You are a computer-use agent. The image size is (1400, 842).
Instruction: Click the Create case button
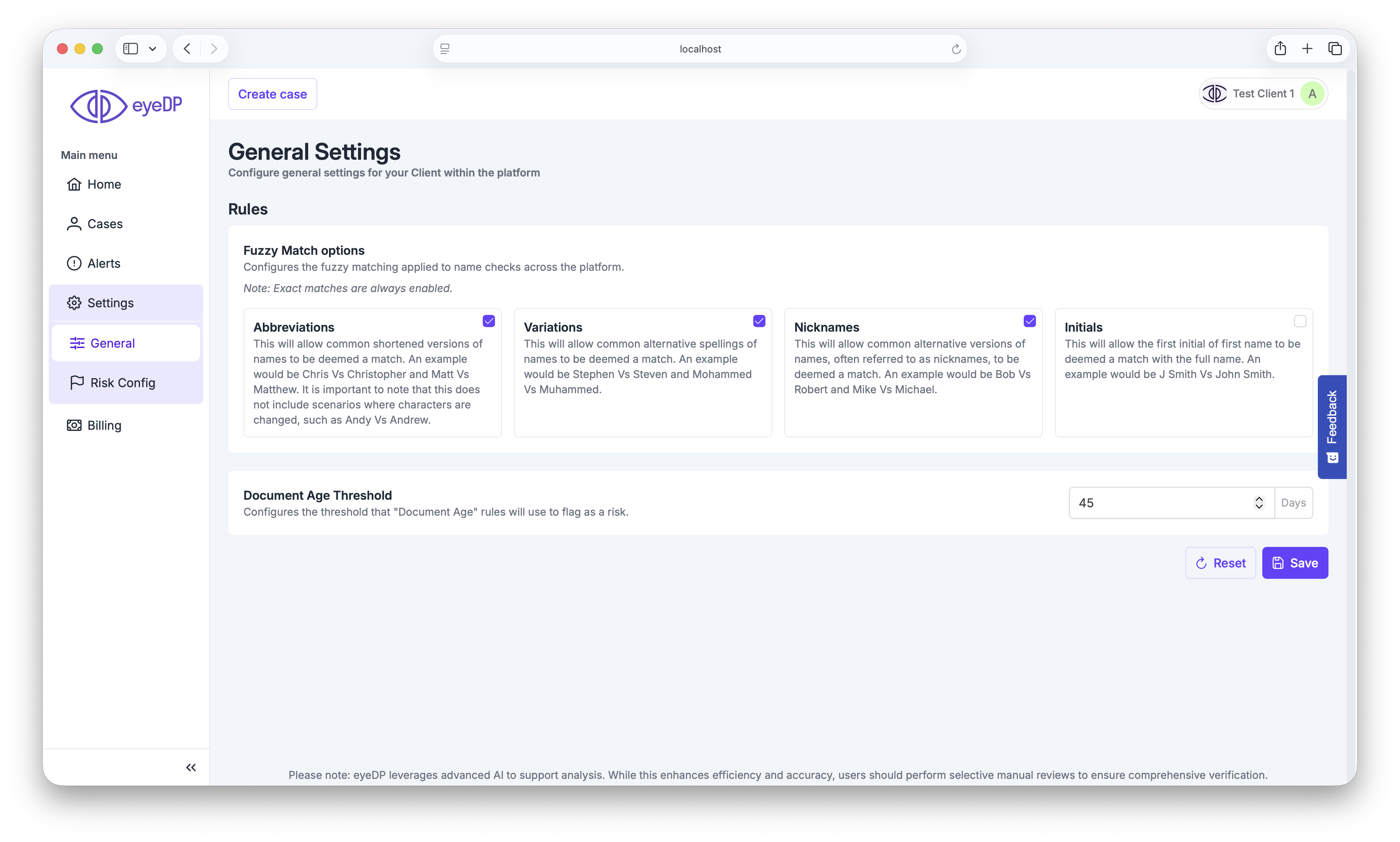click(x=272, y=94)
